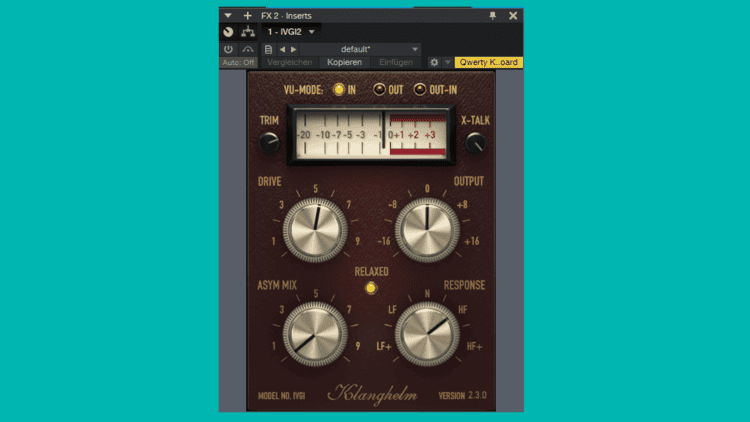
Task: Close the FX 2 Inserts window
Action: tap(513, 16)
